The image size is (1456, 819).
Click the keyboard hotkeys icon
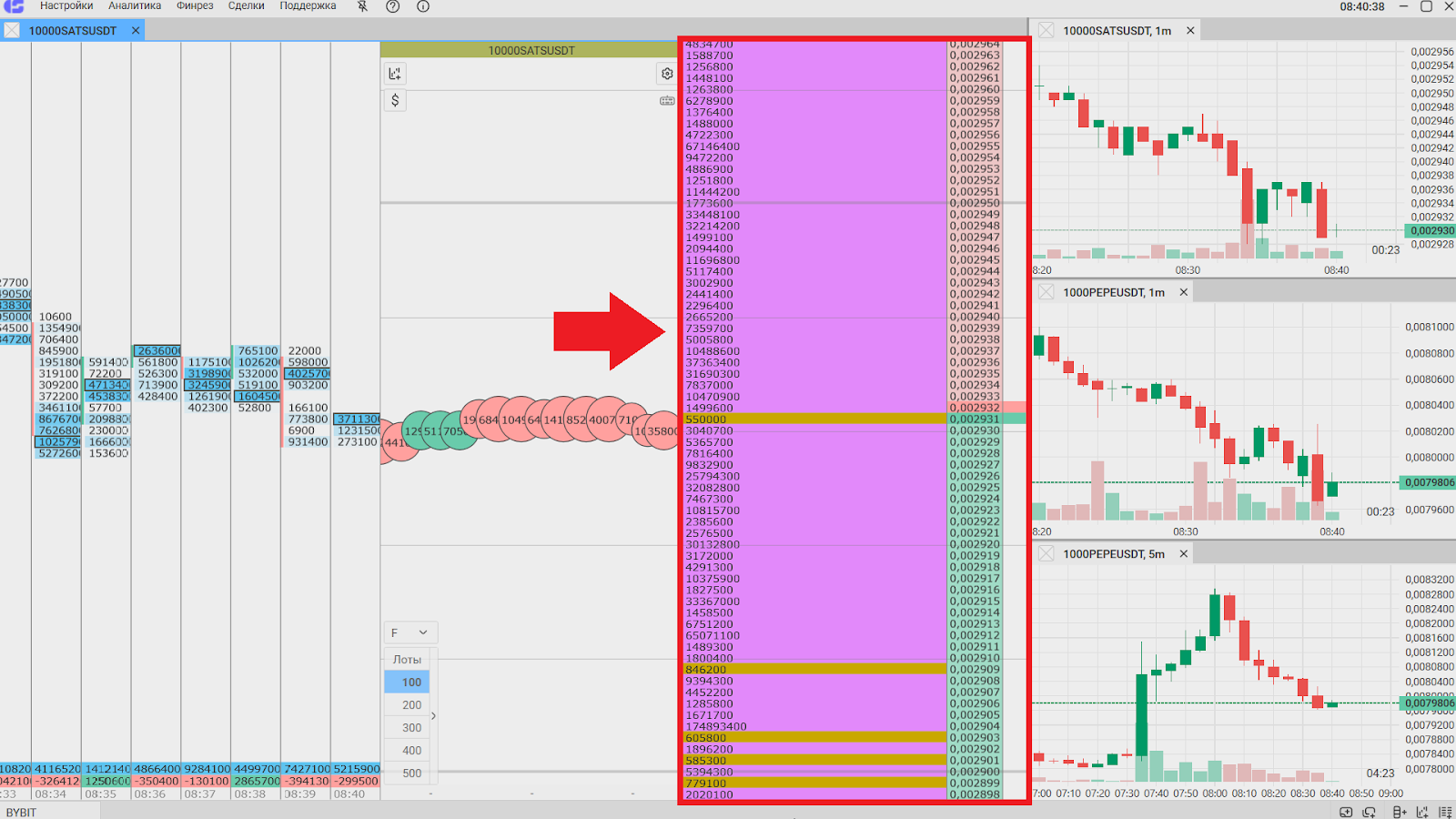point(667,101)
